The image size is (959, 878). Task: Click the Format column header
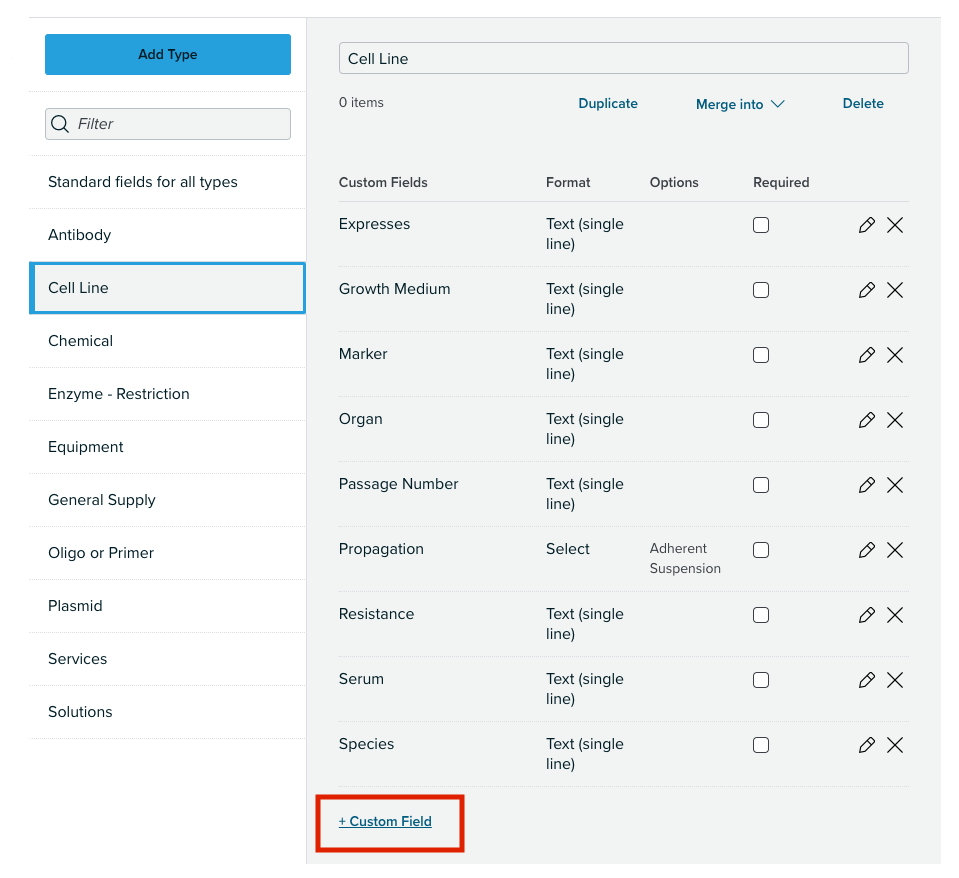[x=568, y=182]
